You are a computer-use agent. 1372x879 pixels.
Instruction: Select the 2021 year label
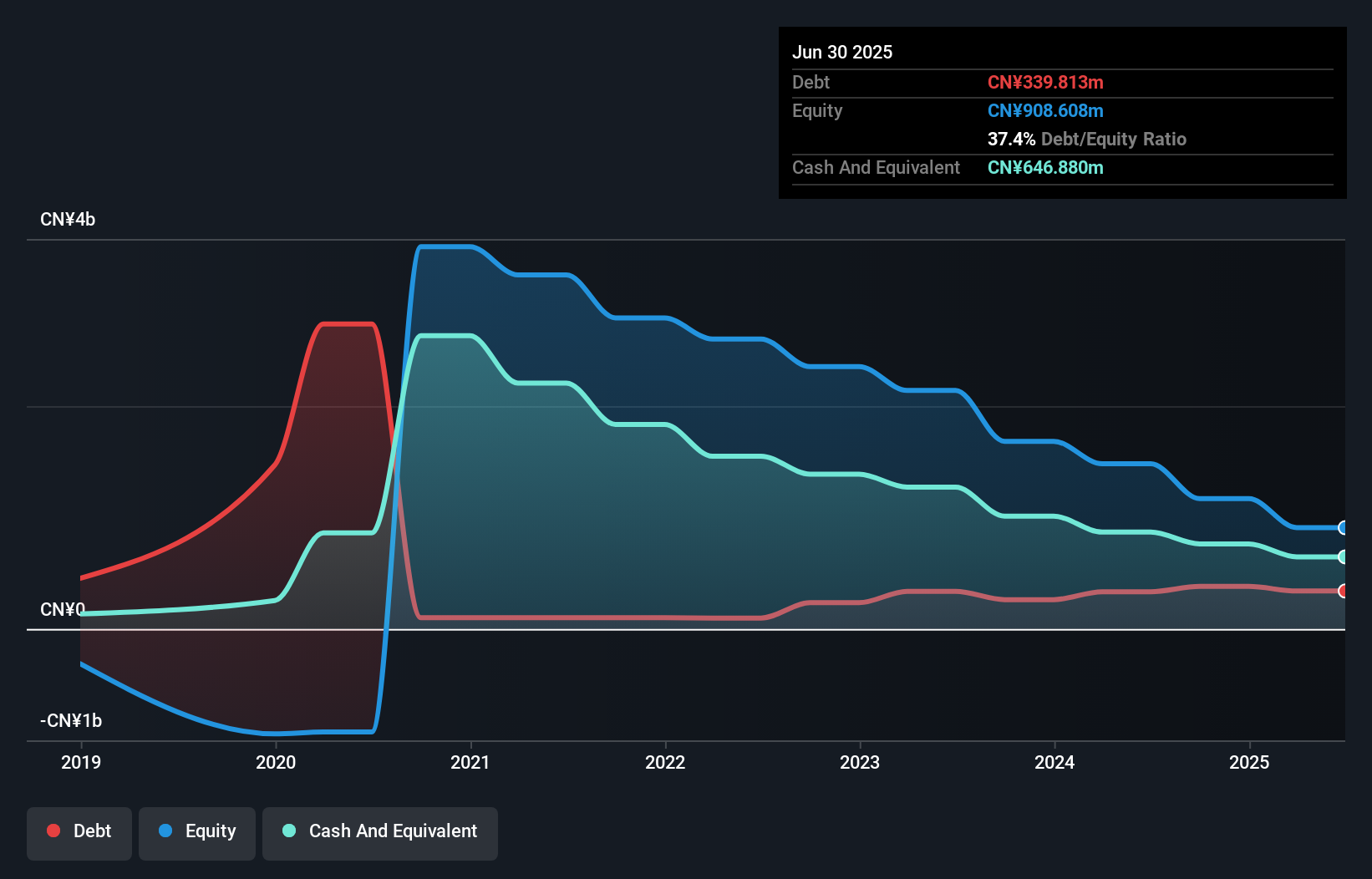tap(470, 762)
